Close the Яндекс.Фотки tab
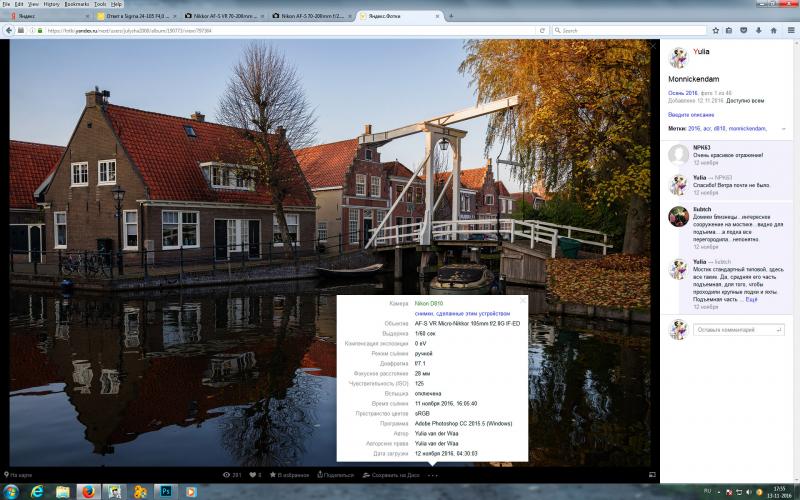800x500 pixels. point(437,16)
